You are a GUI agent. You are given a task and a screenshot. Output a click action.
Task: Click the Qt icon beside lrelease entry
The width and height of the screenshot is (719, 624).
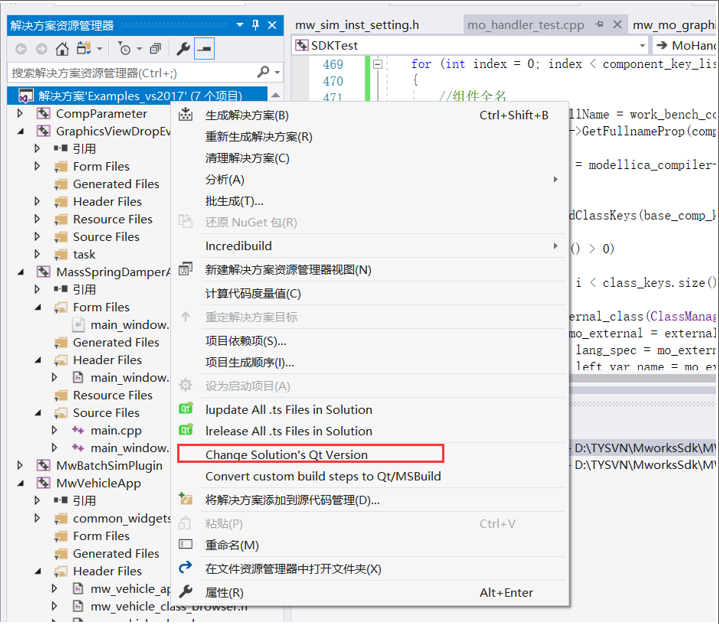[186, 430]
